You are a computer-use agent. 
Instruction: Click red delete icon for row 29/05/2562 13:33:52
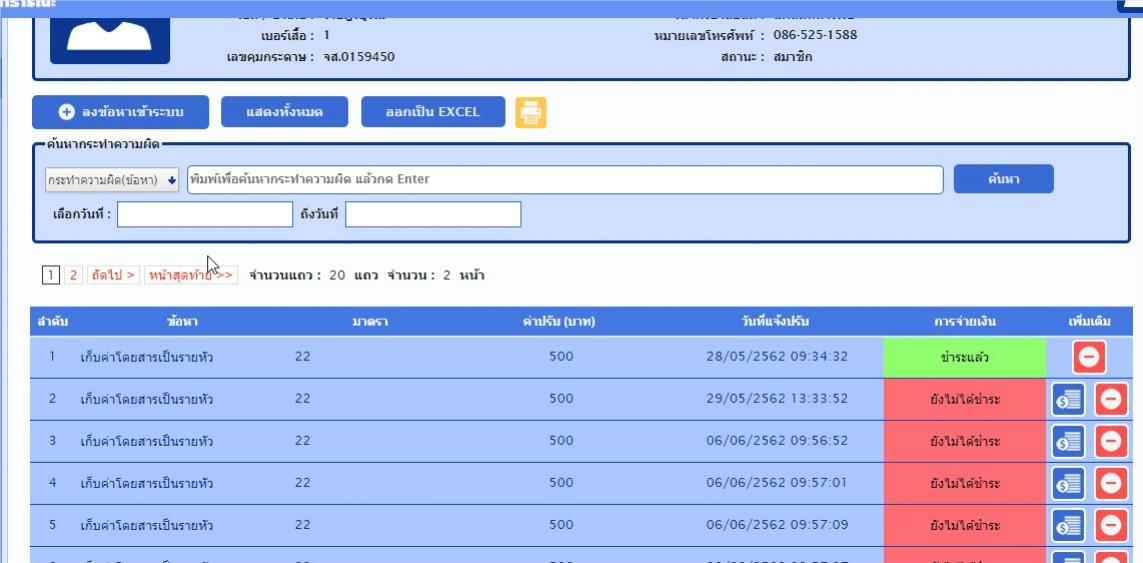point(1111,400)
